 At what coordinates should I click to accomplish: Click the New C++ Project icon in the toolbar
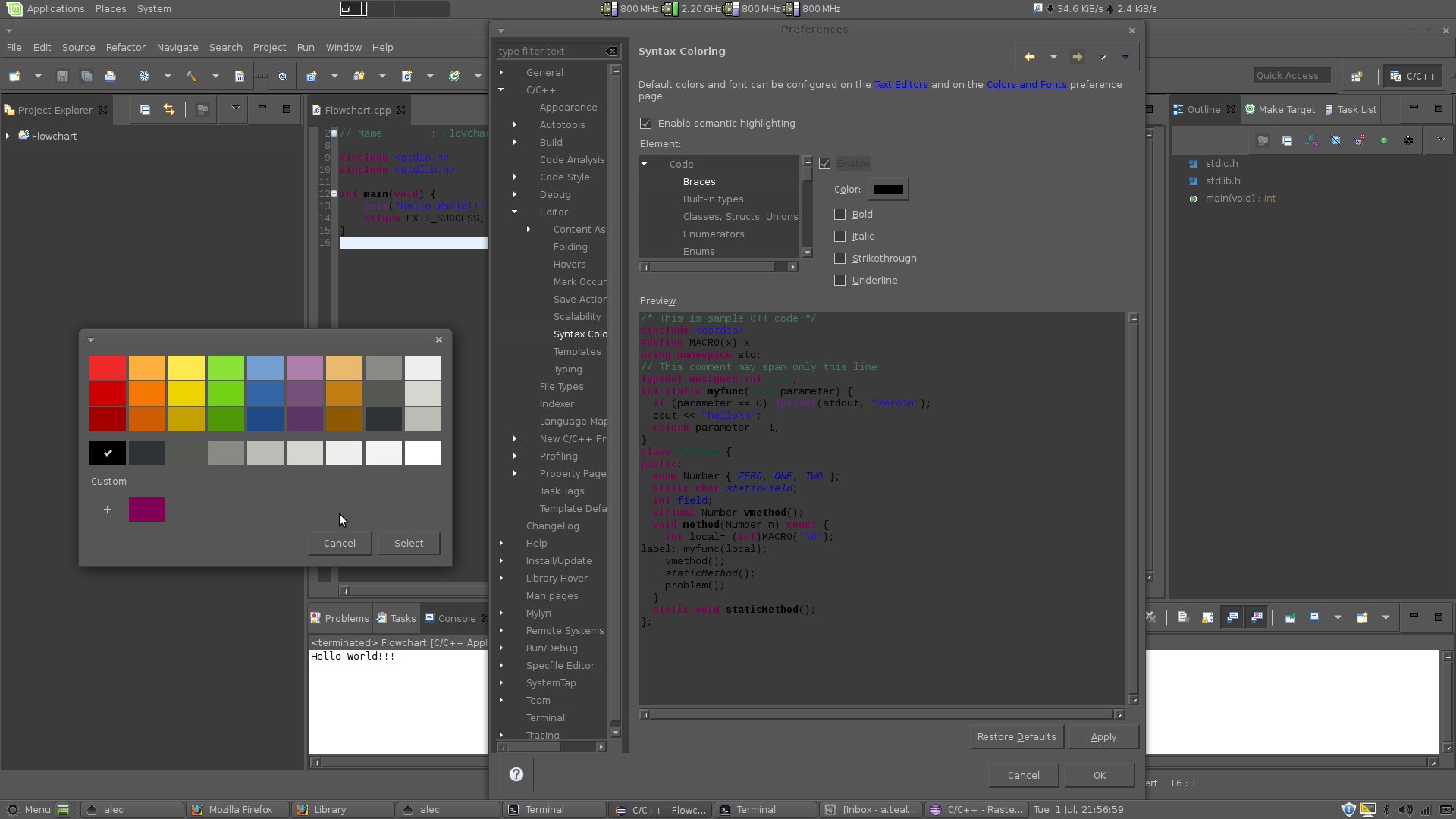click(311, 76)
